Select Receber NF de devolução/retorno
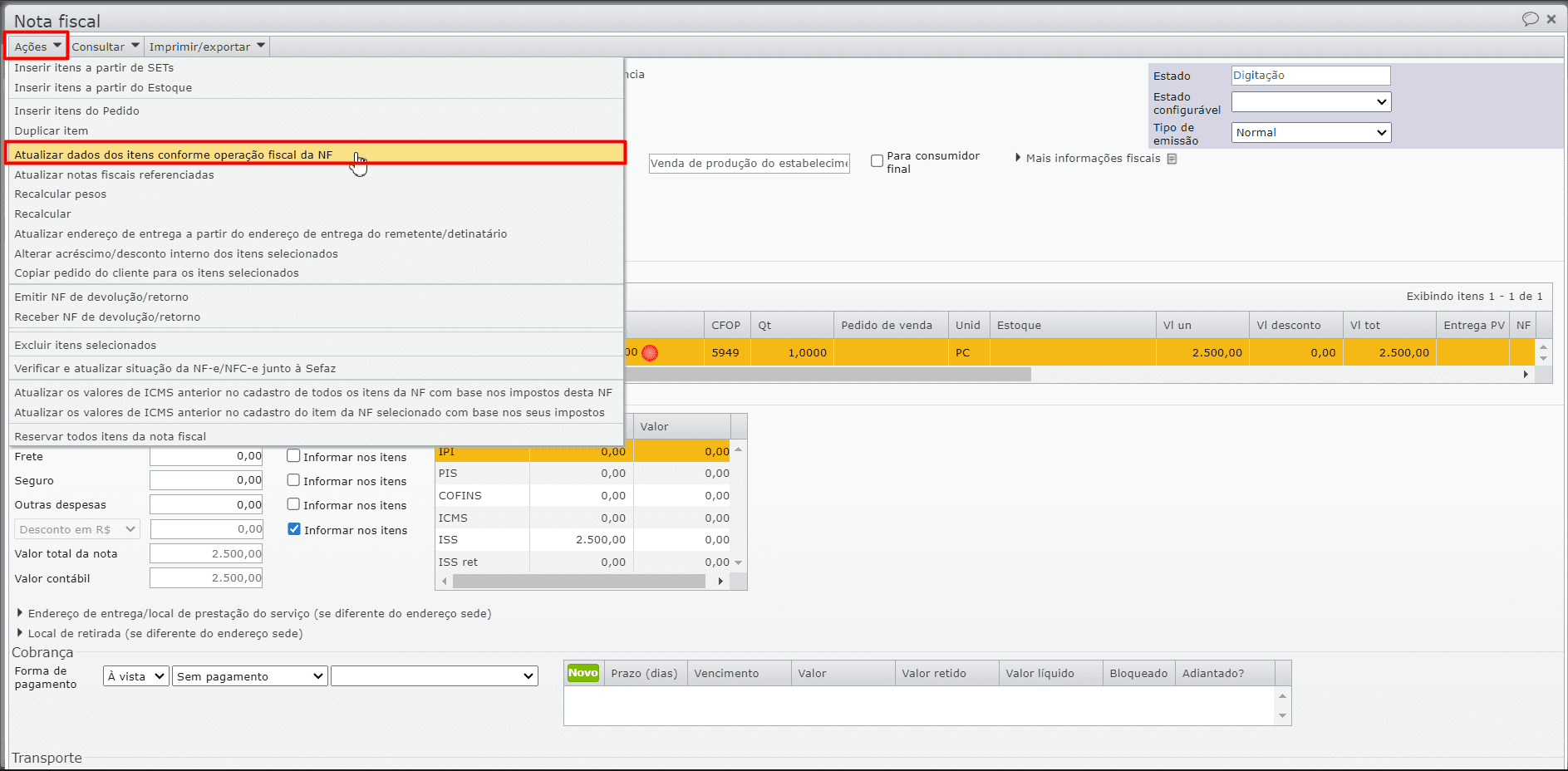1568x771 pixels. tap(316, 317)
